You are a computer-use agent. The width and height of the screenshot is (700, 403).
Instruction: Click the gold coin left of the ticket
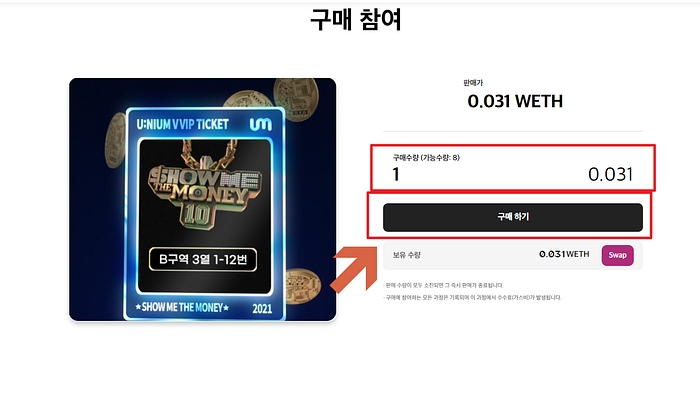coord(115,140)
